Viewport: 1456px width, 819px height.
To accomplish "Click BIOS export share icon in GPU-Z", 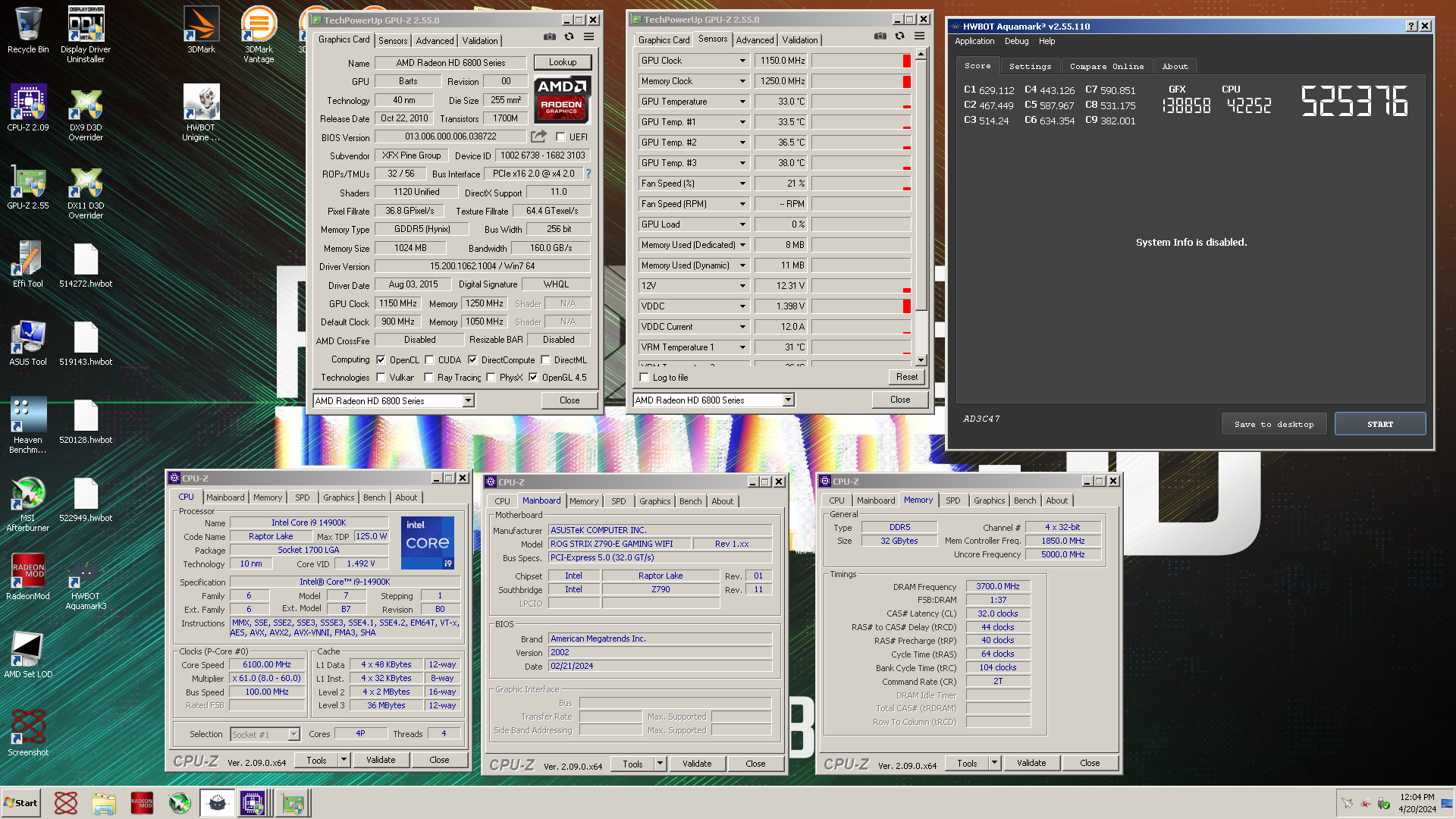I will coord(538,136).
